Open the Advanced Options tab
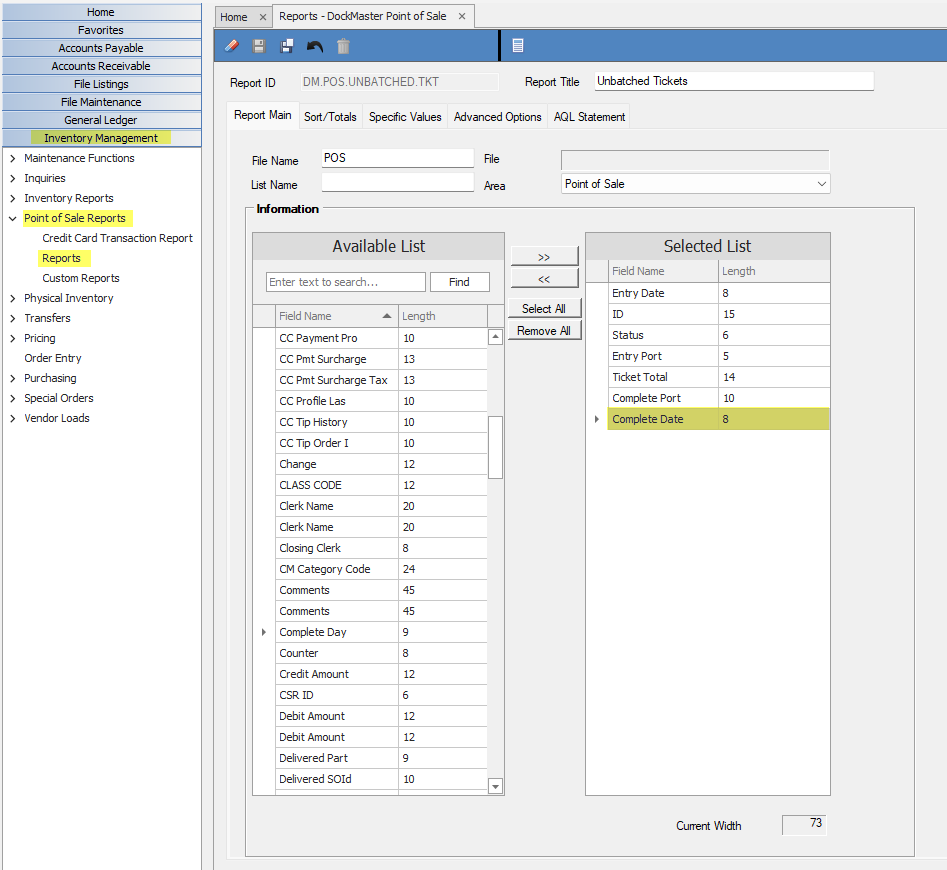This screenshot has height=870, width=947. tap(498, 117)
